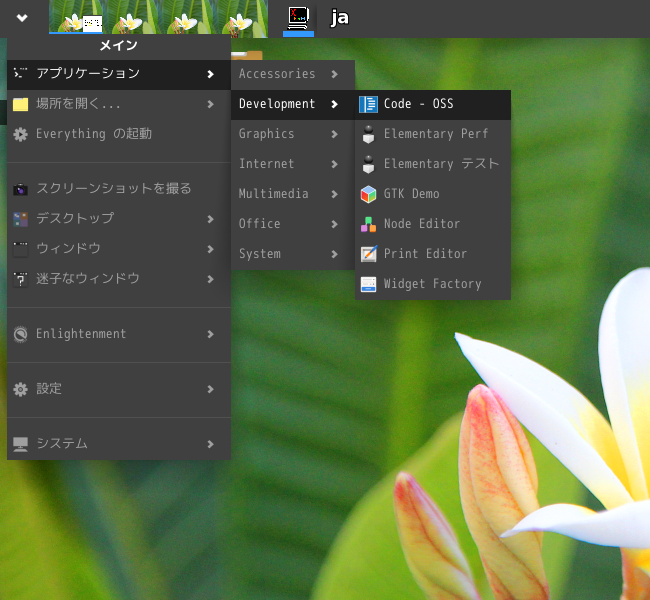Launch Elementary Perf
The width and height of the screenshot is (650, 600).
[433, 134]
